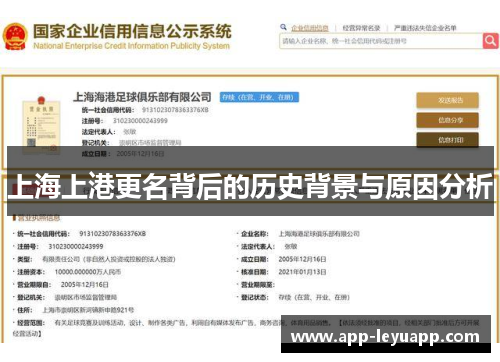Click the red search magnifier button
Screen dimensions: 500x362
coord(490,41)
